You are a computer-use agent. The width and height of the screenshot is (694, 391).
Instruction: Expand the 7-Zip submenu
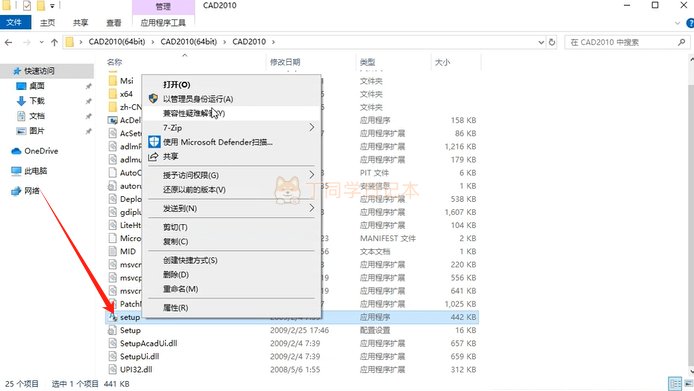click(233, 128)
